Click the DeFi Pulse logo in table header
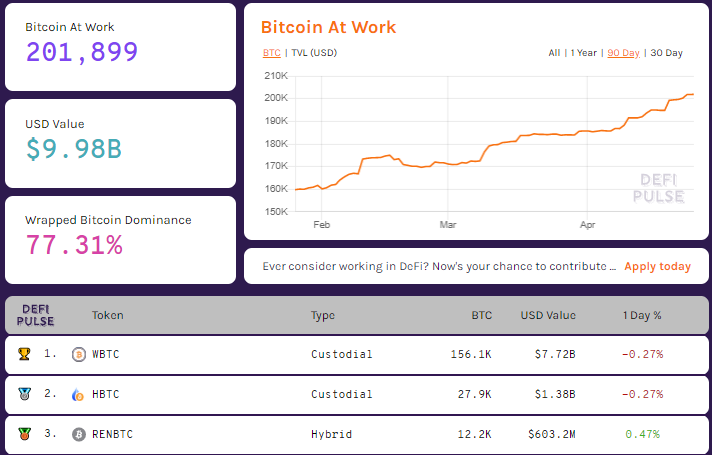This screenshot has width=712, height=455. point(37,315)
